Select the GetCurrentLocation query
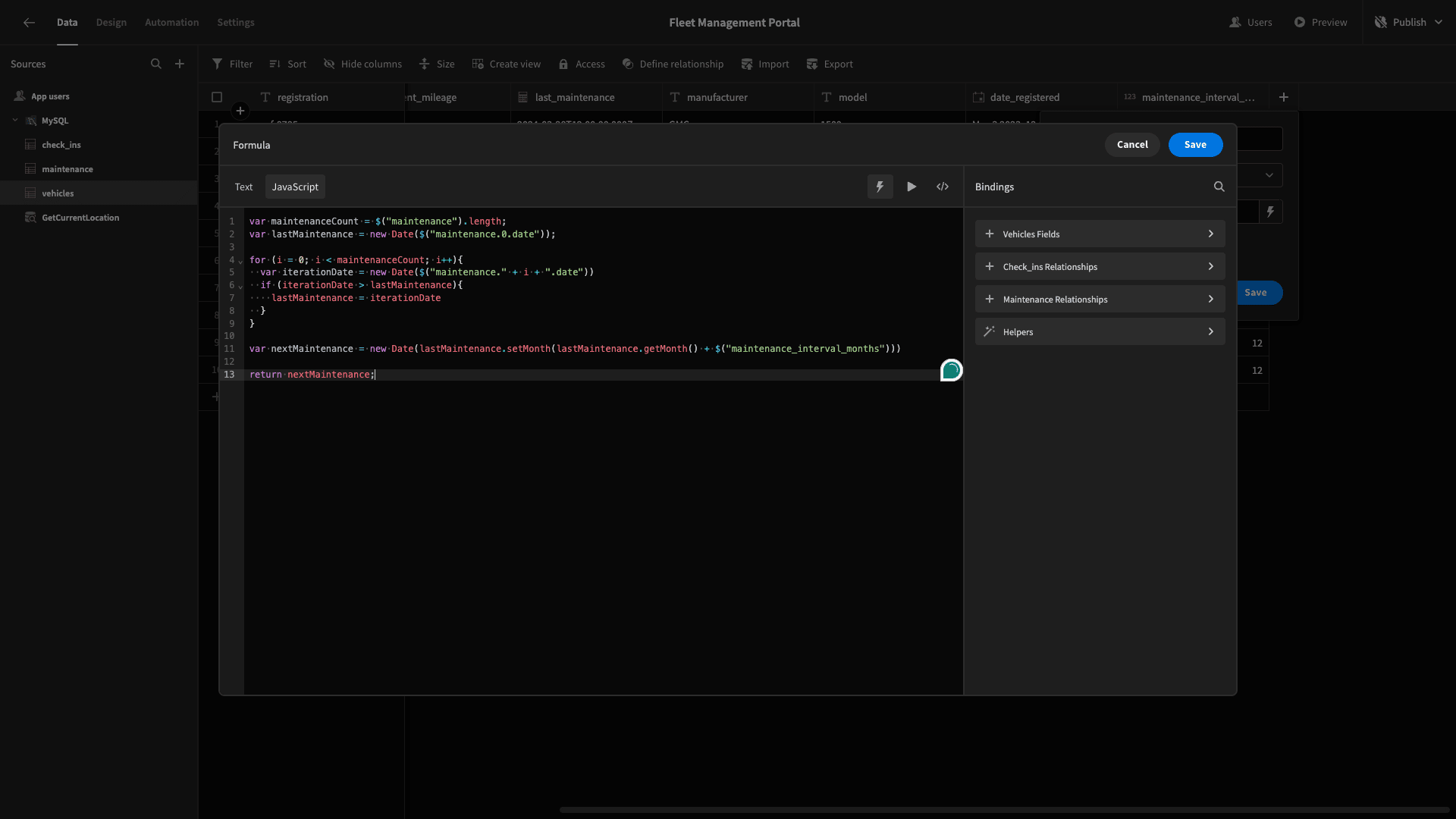Image resolution: width=1456 pixels, height=819 pixels. (x=99, y=217)
